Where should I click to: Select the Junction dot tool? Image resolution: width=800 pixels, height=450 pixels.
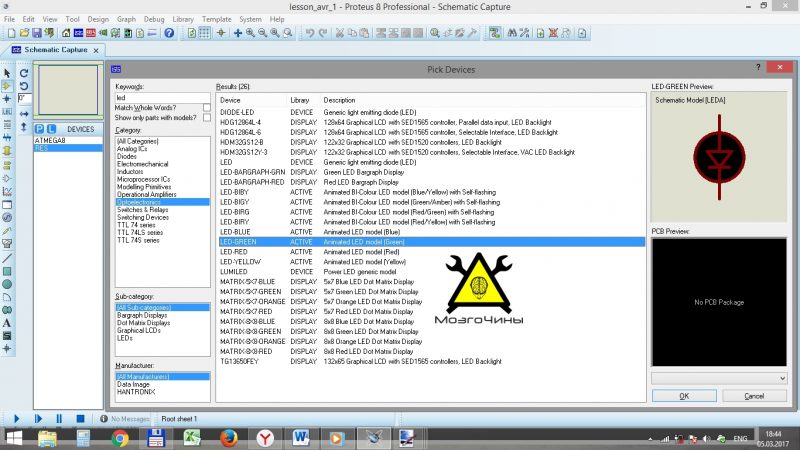(x=7, y=98)
